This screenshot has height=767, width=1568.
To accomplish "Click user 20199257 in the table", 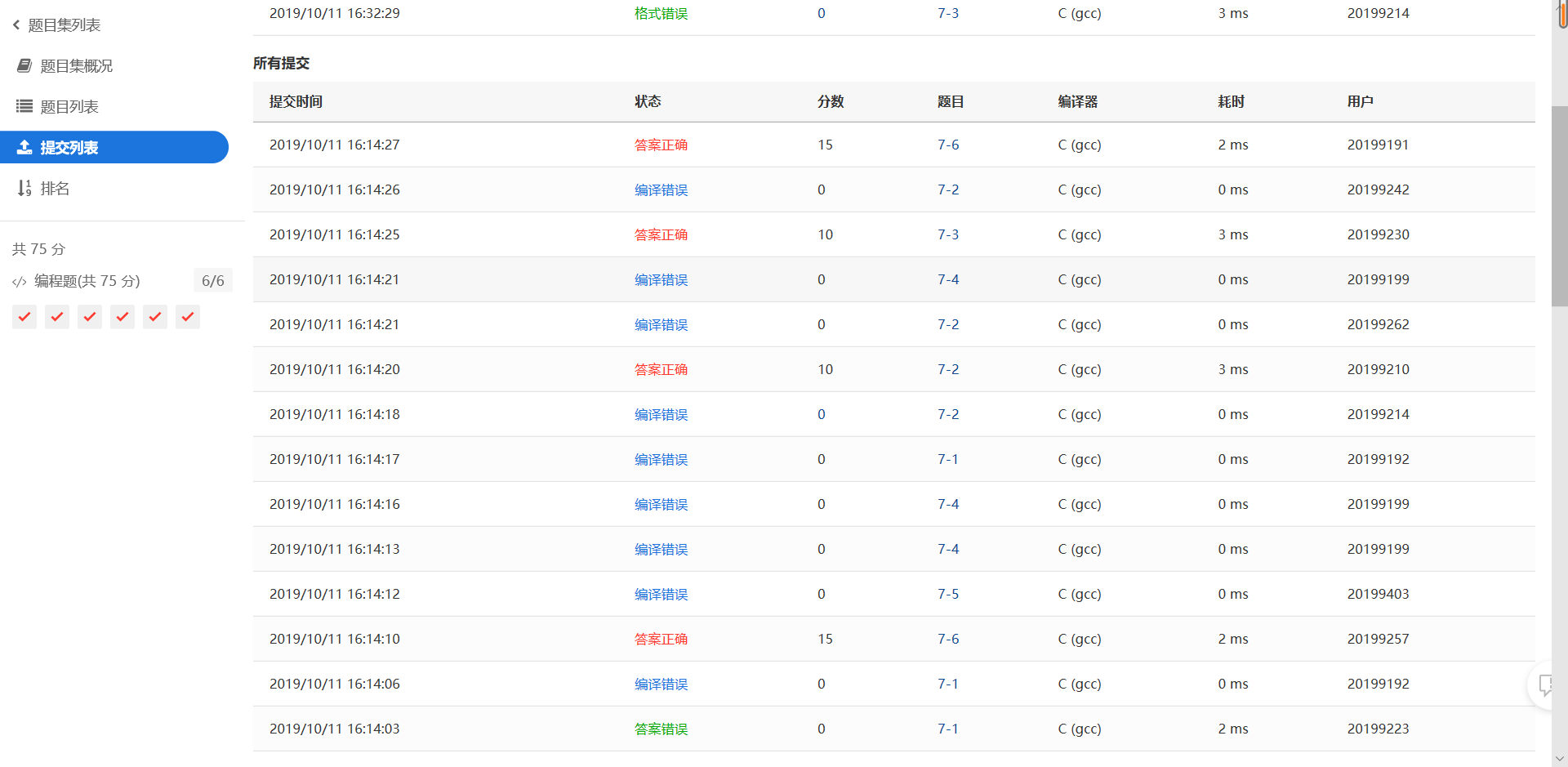I will (x=1379, y=639).
